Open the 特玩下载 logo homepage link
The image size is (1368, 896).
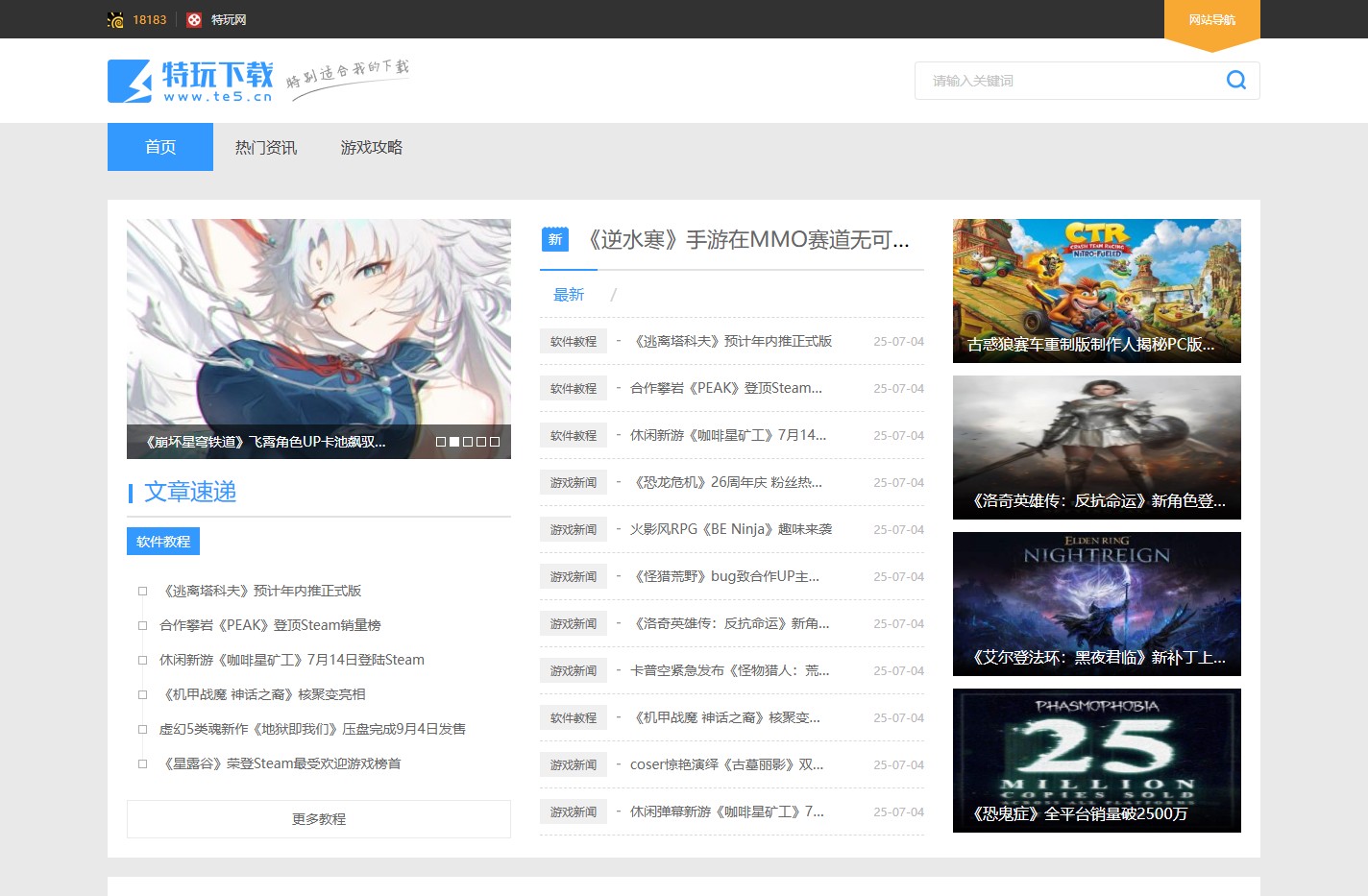coord(191,82)
